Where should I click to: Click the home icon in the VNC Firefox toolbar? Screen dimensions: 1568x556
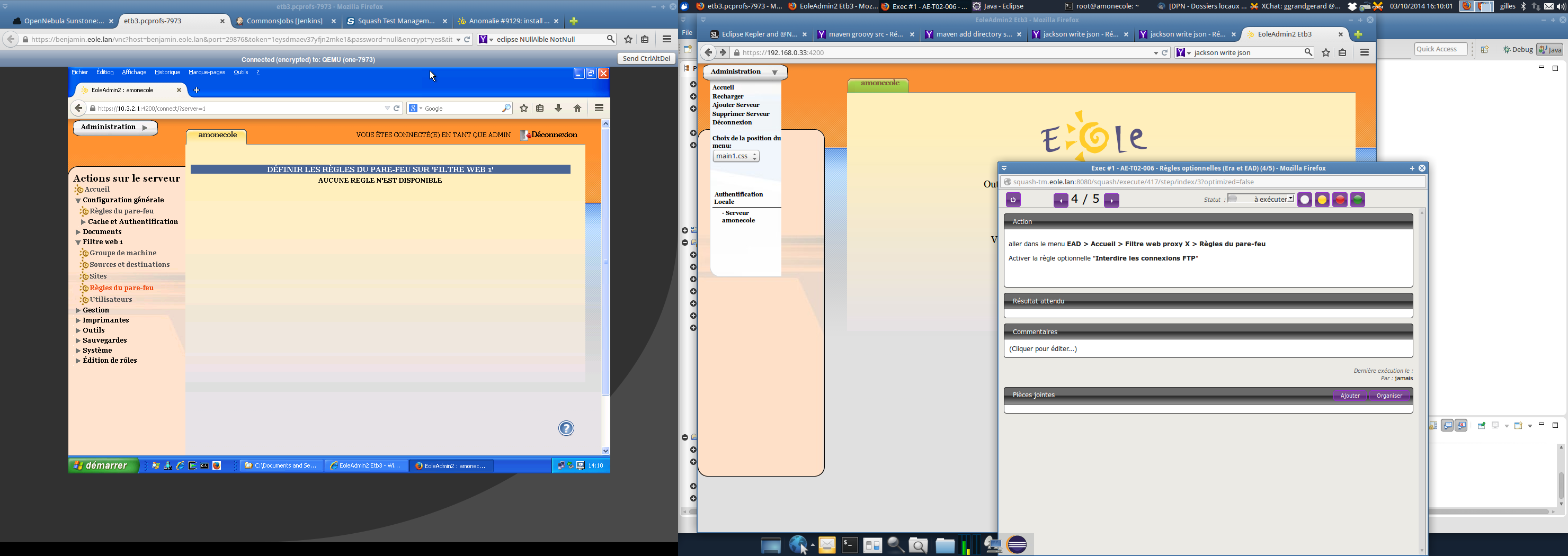[577, 108]
